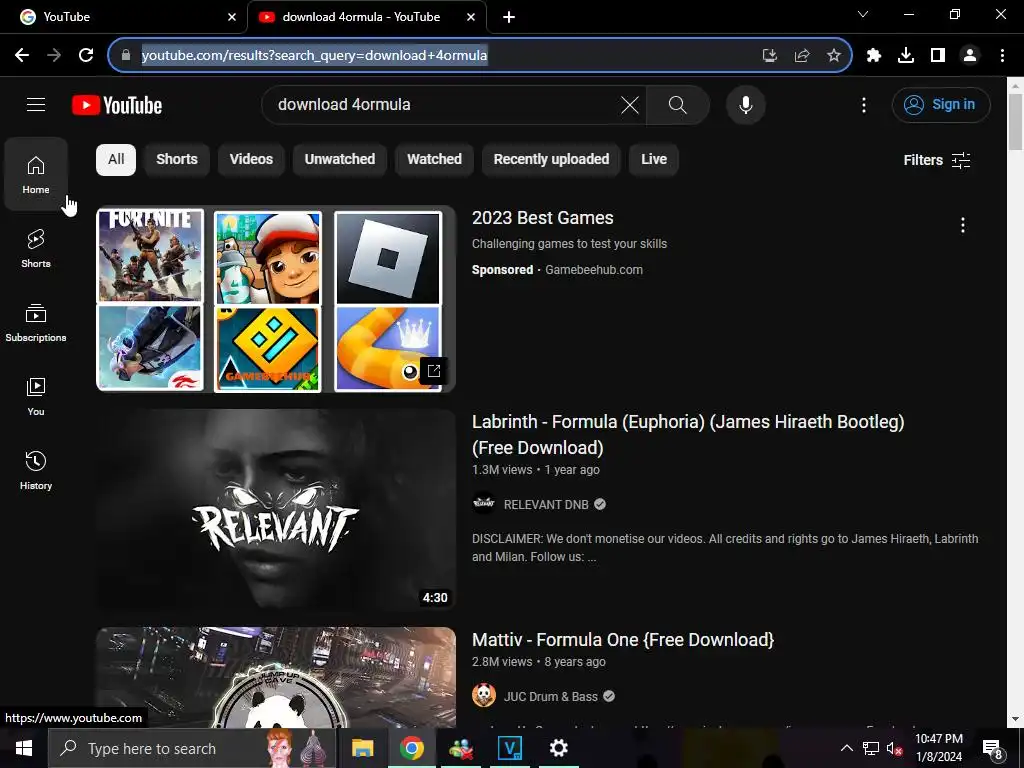Click the Fortnite ad thumbnail image
This screenshot has height=768, width=1024.
coord(150,257)
